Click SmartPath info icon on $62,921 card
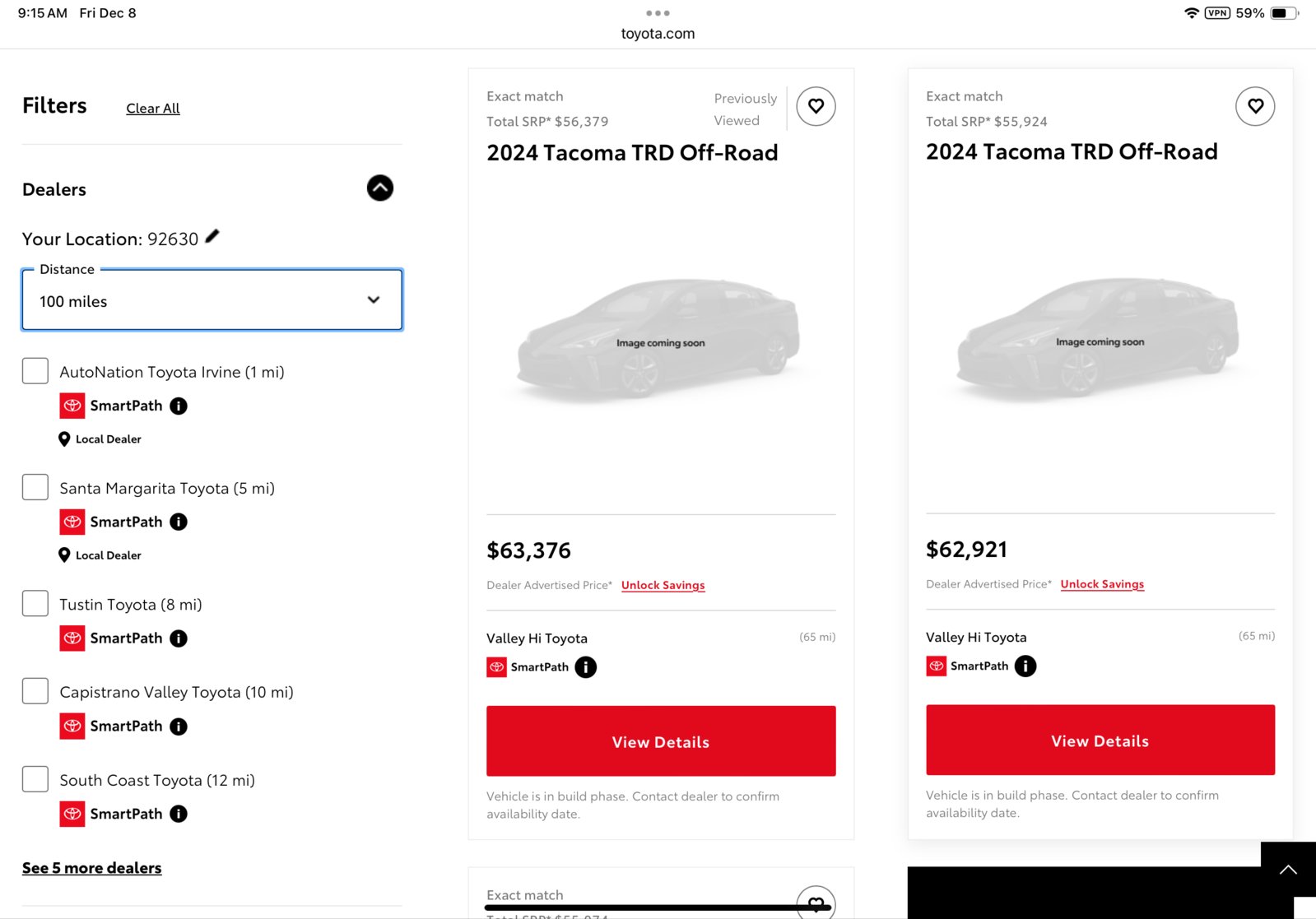Viewport: 1316px width, 919px height. (1025, 666)
